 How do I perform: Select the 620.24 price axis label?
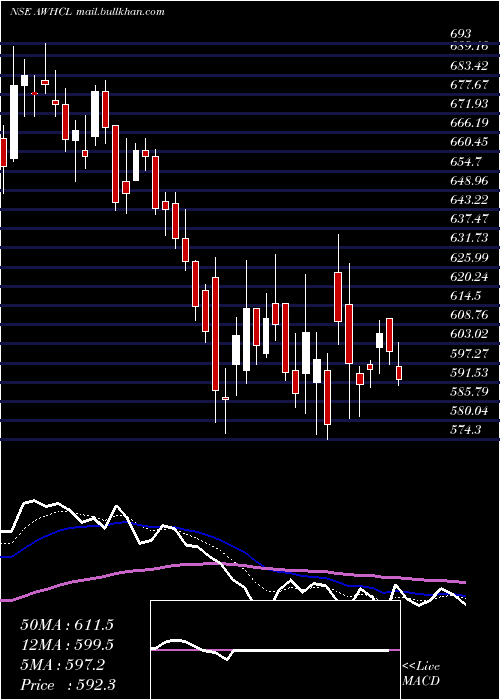coord(469,277)
